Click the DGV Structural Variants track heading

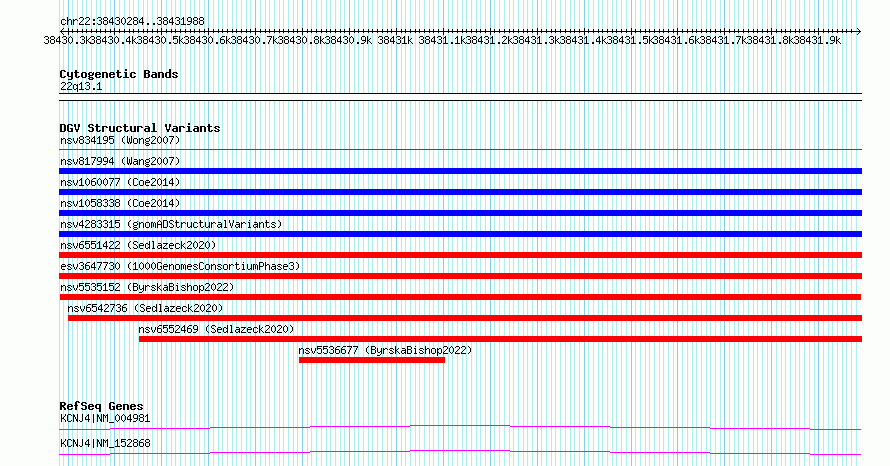pyautogui.click(x=140, y=128)
